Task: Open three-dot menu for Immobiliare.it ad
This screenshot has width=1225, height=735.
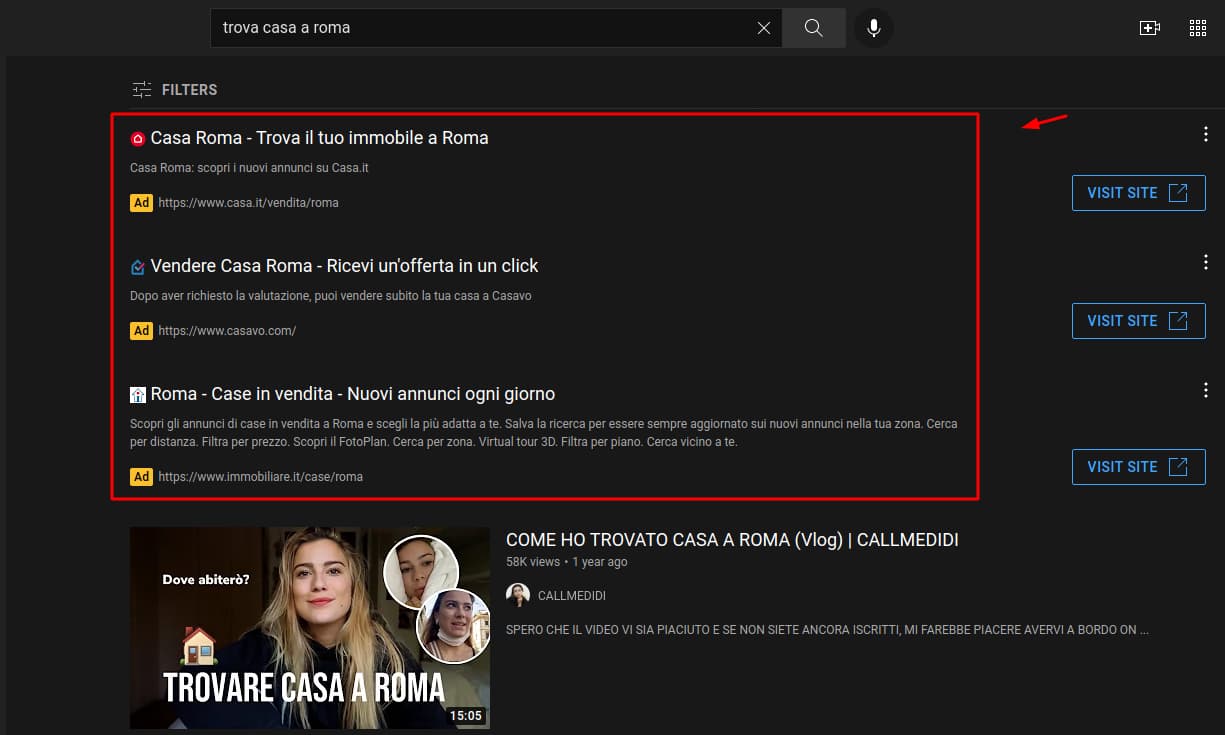Action: tap(1206, 390)
